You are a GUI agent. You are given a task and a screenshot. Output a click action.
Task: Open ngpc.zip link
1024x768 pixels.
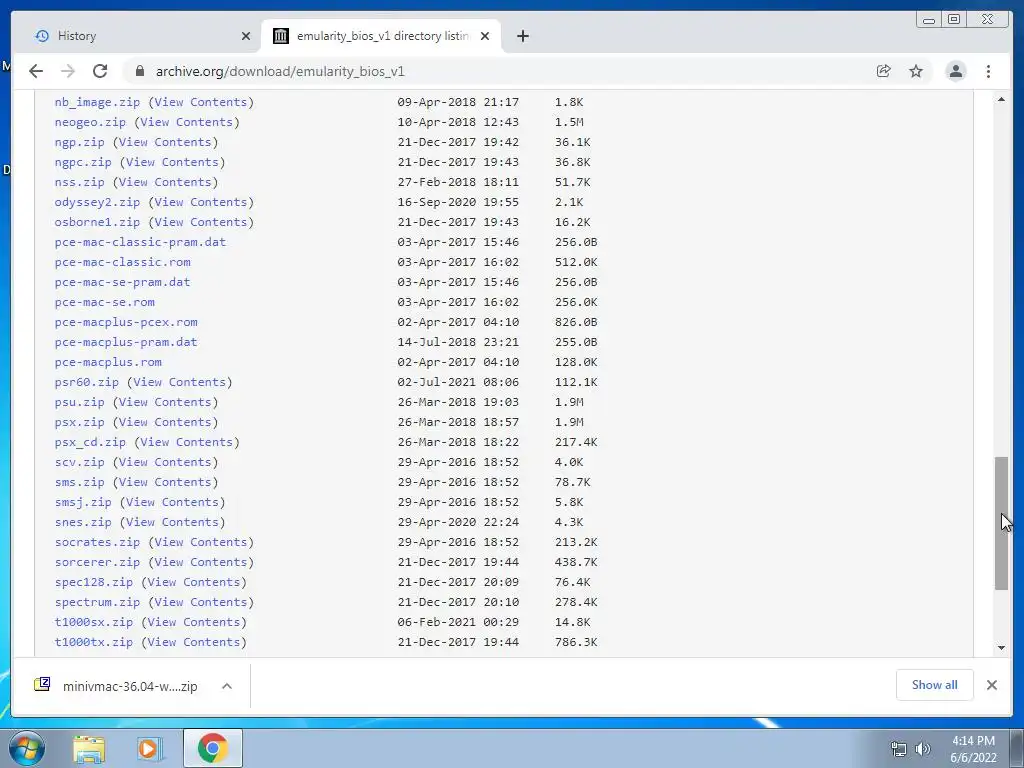(x=83, y=162)
